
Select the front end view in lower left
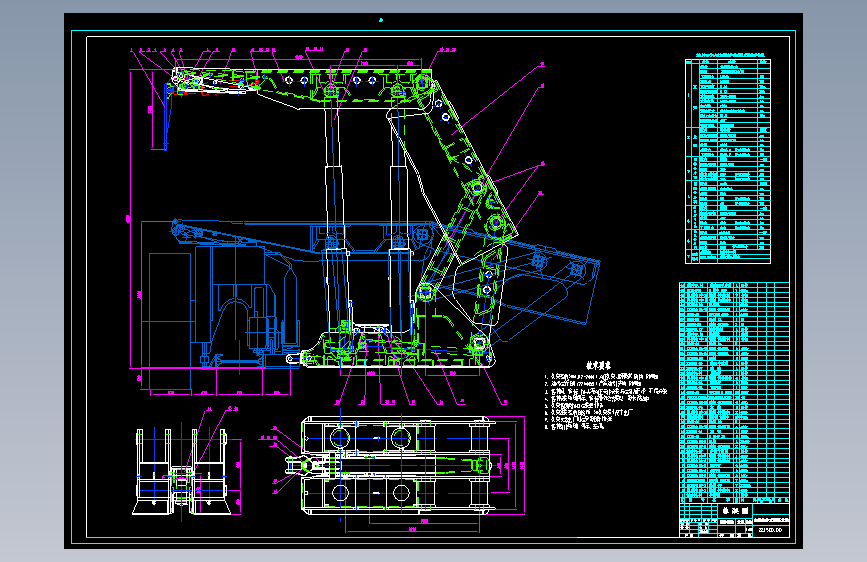181,471
